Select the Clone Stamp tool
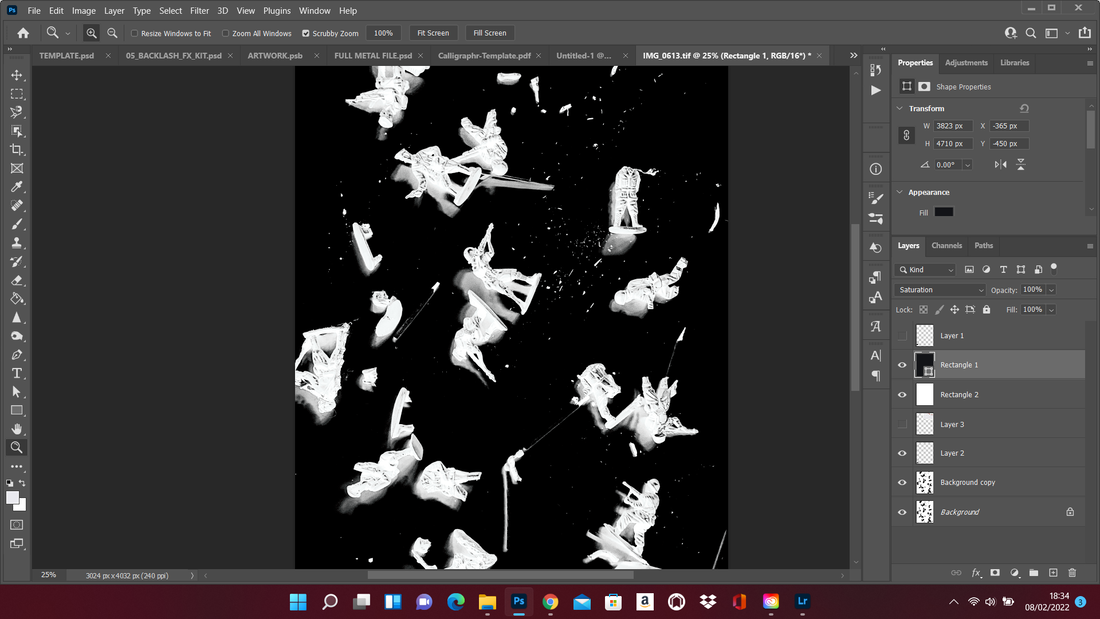1100x619 pixels. pyautogui.click(x=17, y=243)
